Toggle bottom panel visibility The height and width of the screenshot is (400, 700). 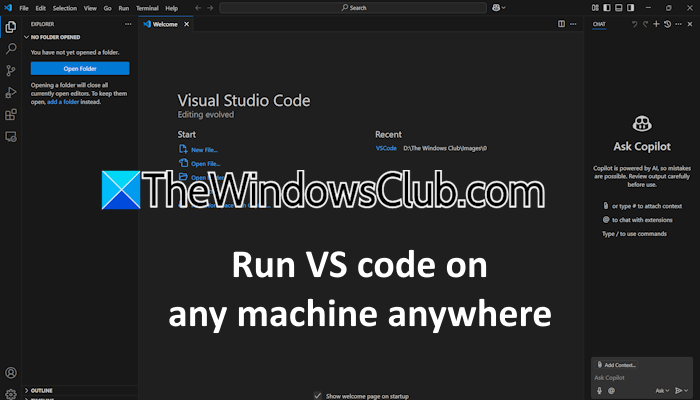619,8
